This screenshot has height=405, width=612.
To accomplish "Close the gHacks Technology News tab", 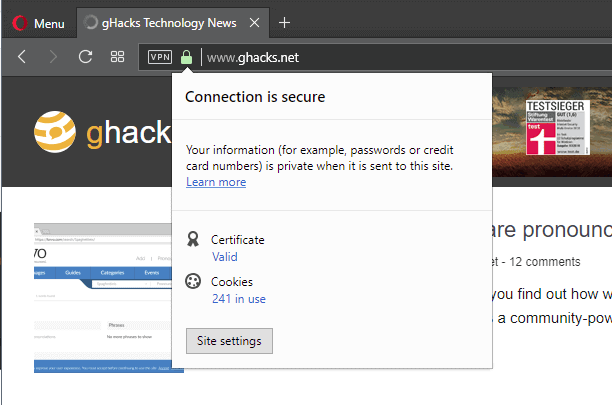I will [x=254, y=23].
